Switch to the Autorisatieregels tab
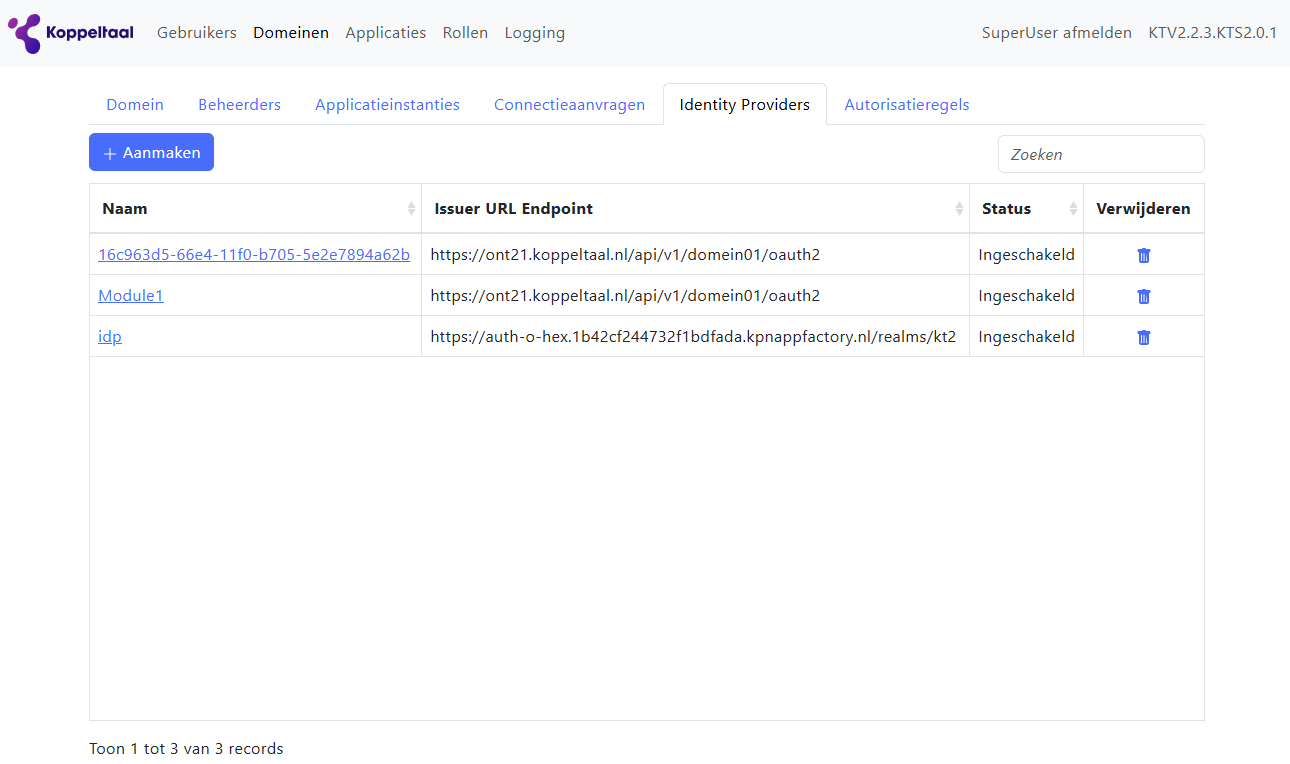Image resolution: width=1290 pixels, height=764 pixels. (x=906, y=105)
